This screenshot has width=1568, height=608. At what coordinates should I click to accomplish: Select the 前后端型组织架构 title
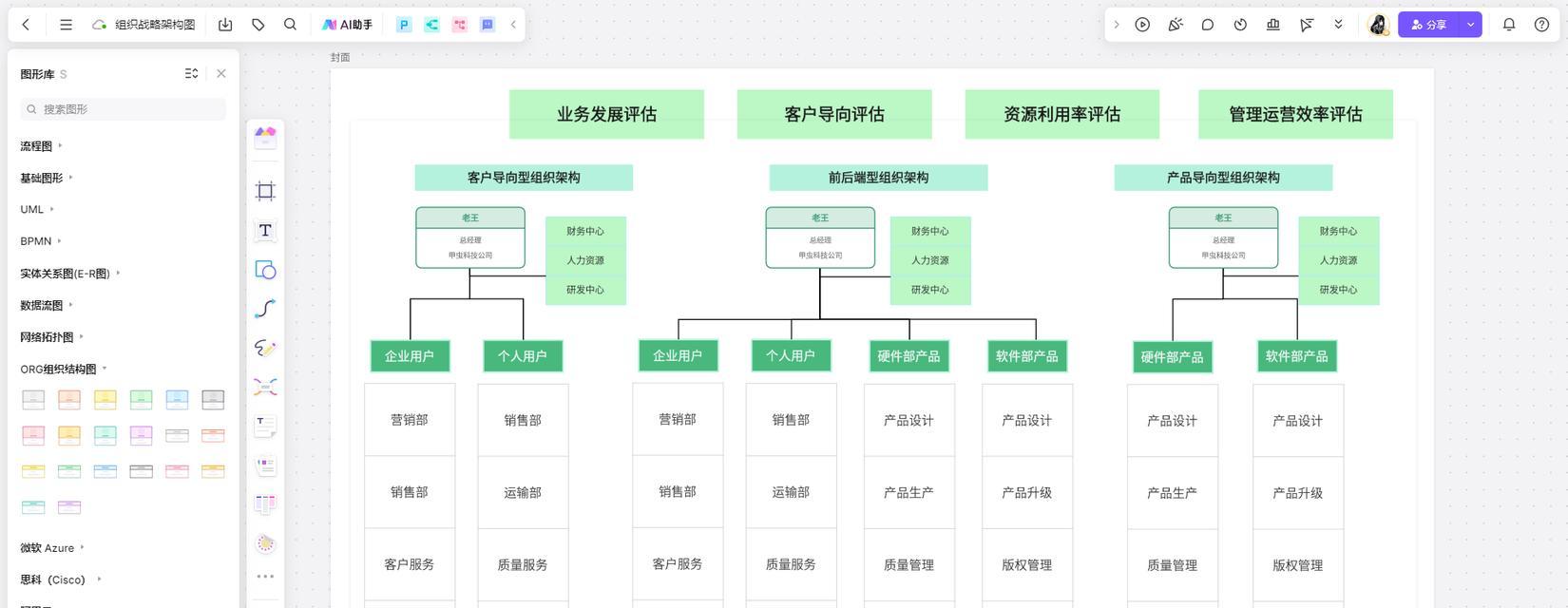click(878, 178)
